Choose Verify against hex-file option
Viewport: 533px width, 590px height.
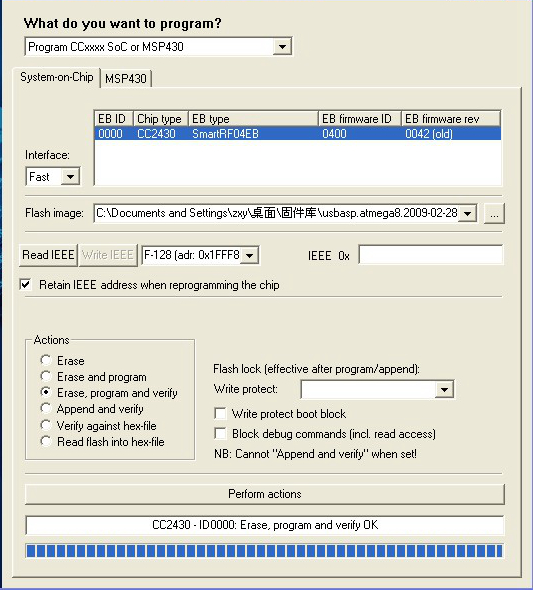click(x=46, y=425)
